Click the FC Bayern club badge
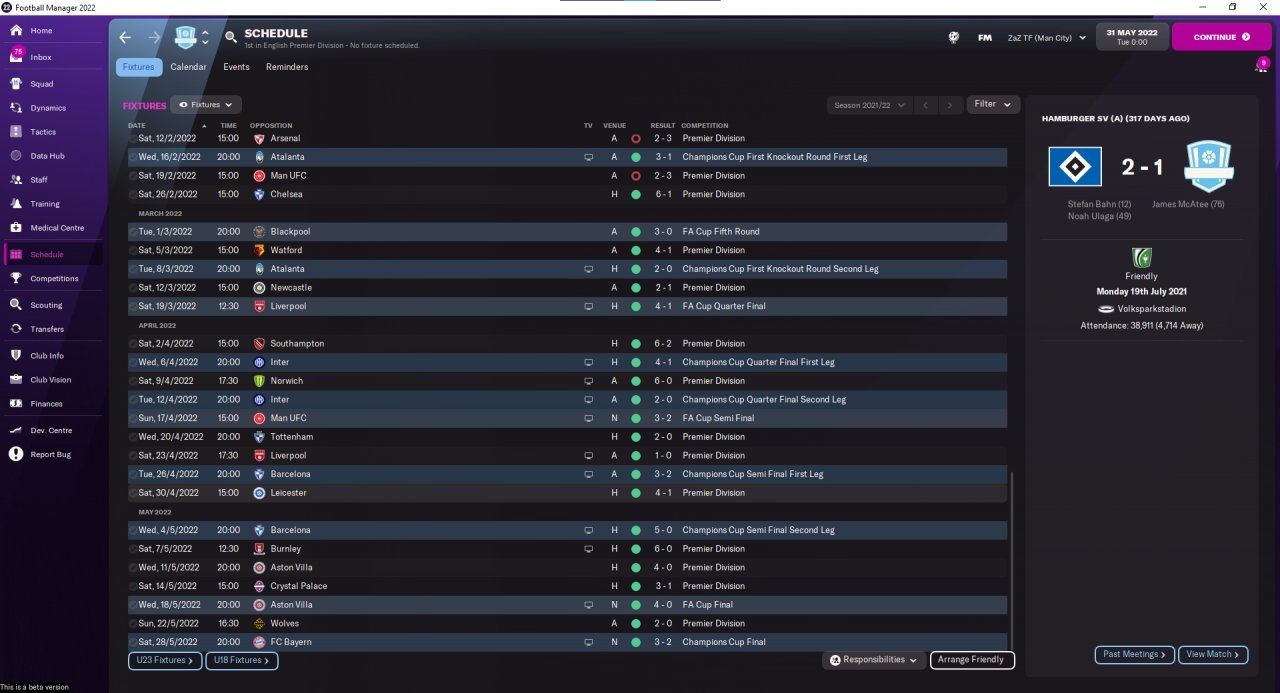Viewport: 1280px width, 693px height. [x=259, y=642]
